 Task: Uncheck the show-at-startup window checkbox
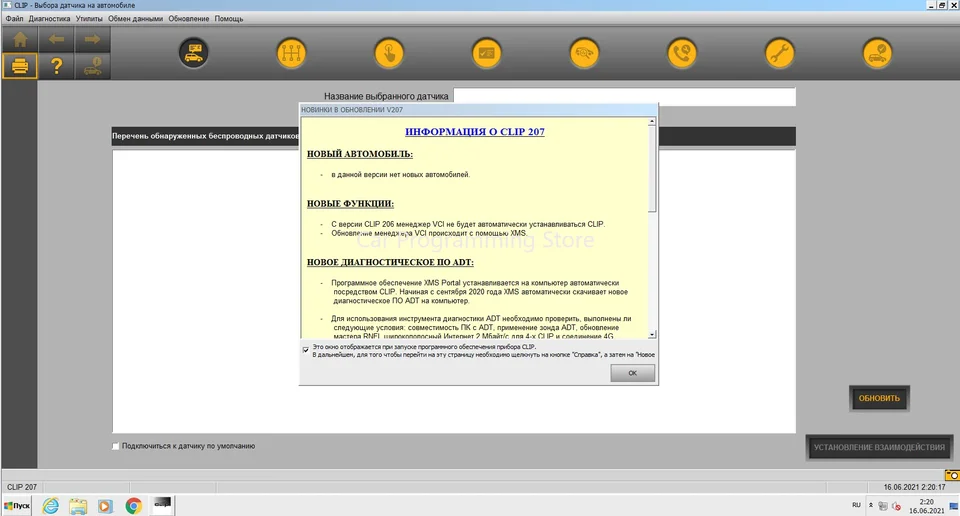pos(306,350)
